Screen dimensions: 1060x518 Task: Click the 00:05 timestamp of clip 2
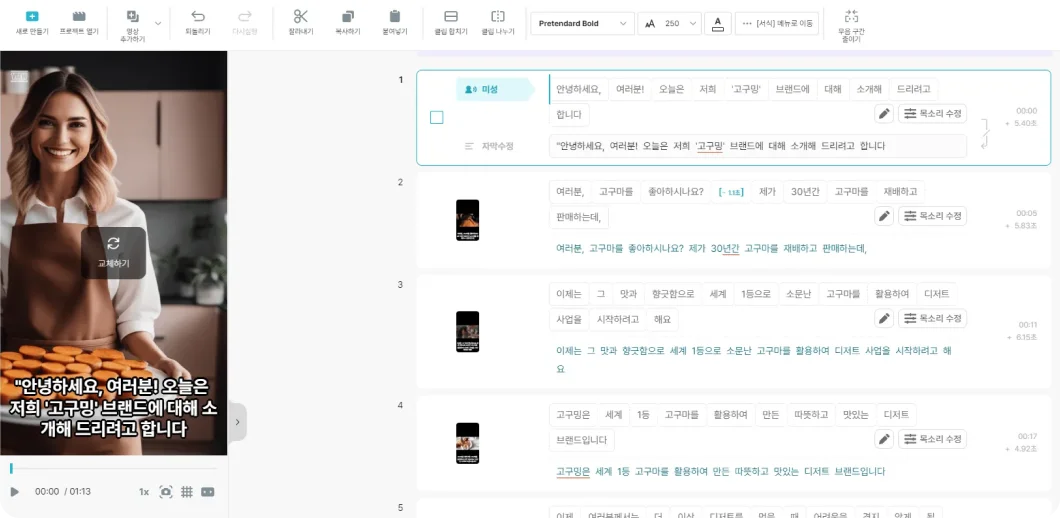[x=1027, y=213]
